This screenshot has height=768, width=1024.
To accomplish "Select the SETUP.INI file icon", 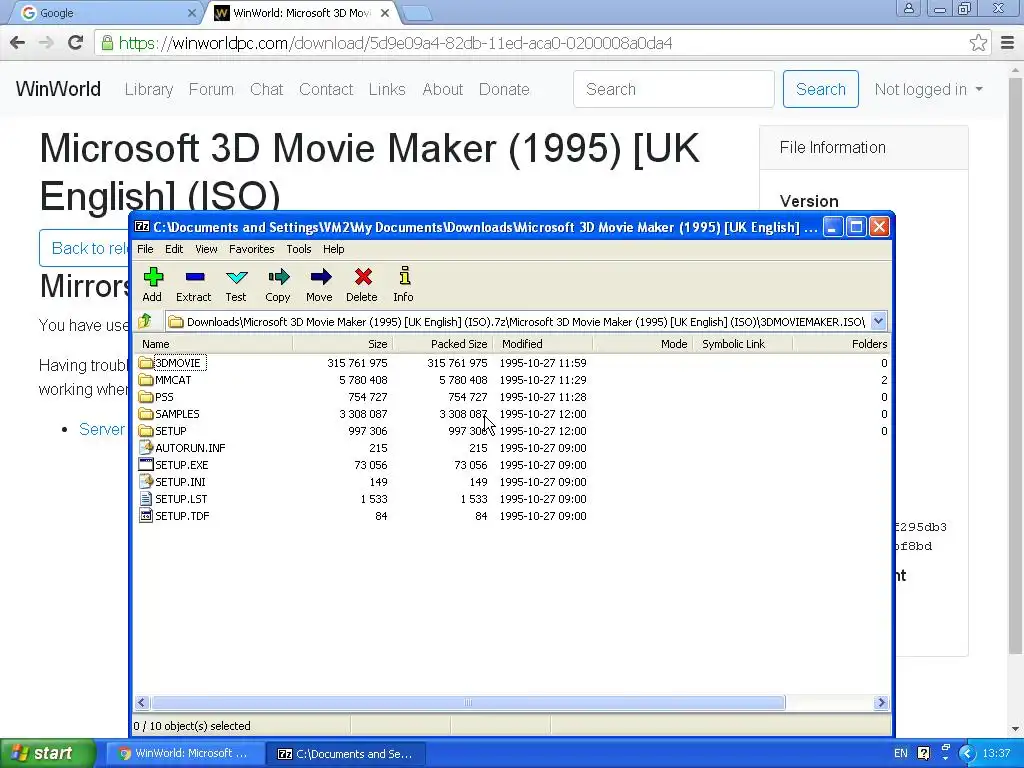I will [146, 482].
